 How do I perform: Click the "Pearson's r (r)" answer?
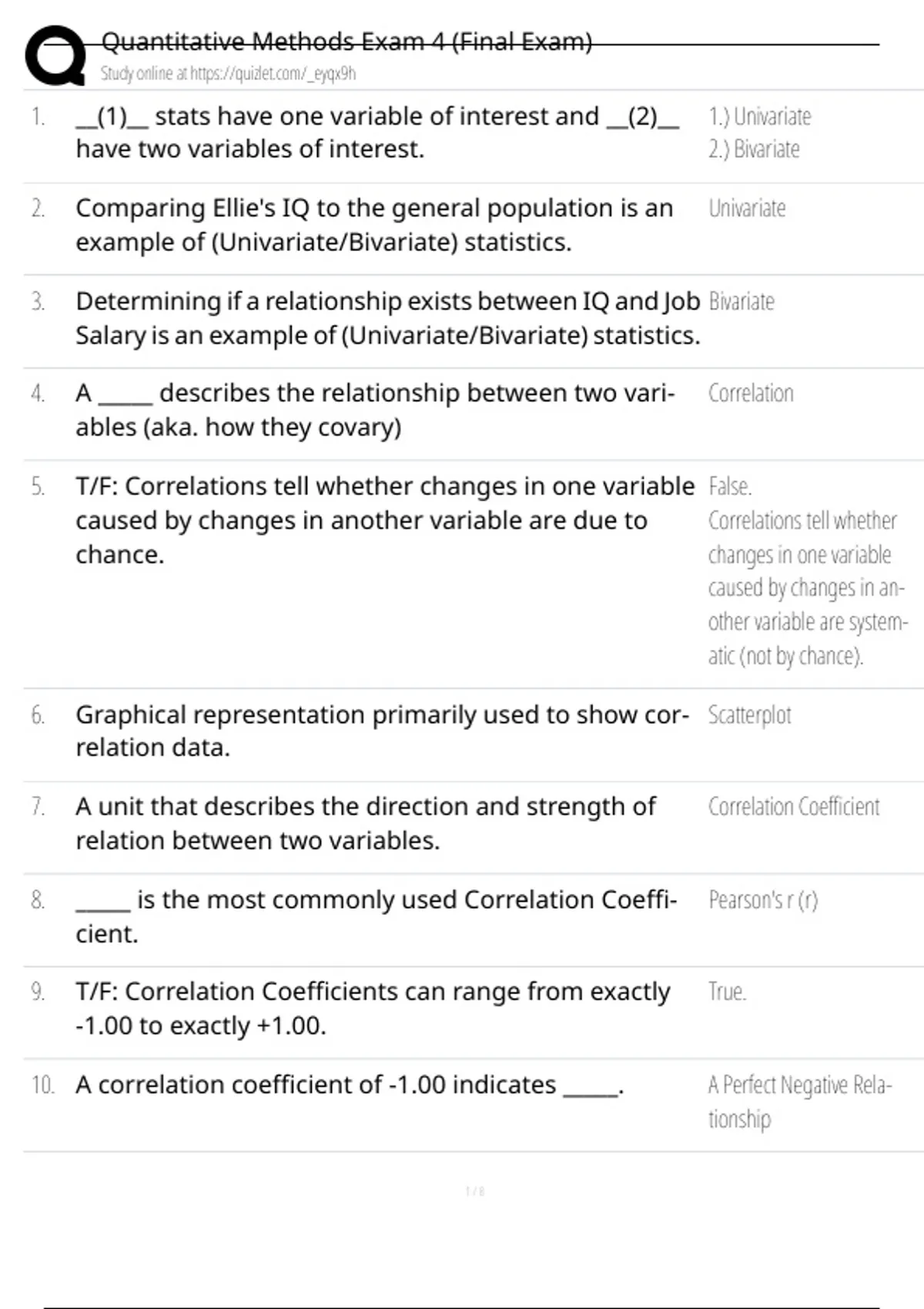(x=763, y=900)
